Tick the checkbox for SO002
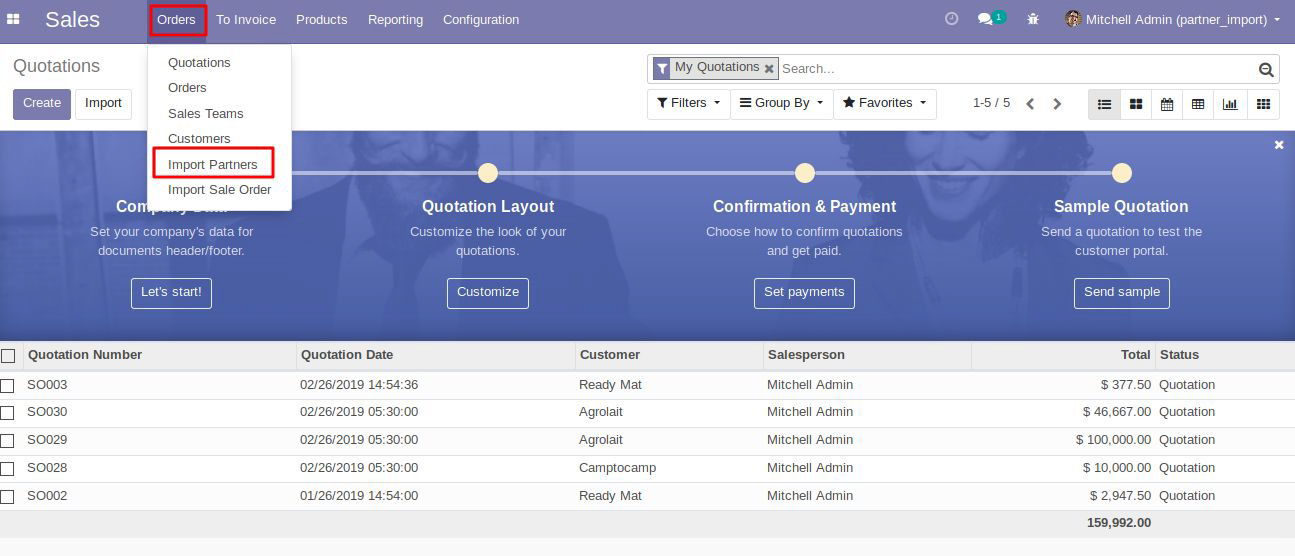1295x556 pixels. 7,496
